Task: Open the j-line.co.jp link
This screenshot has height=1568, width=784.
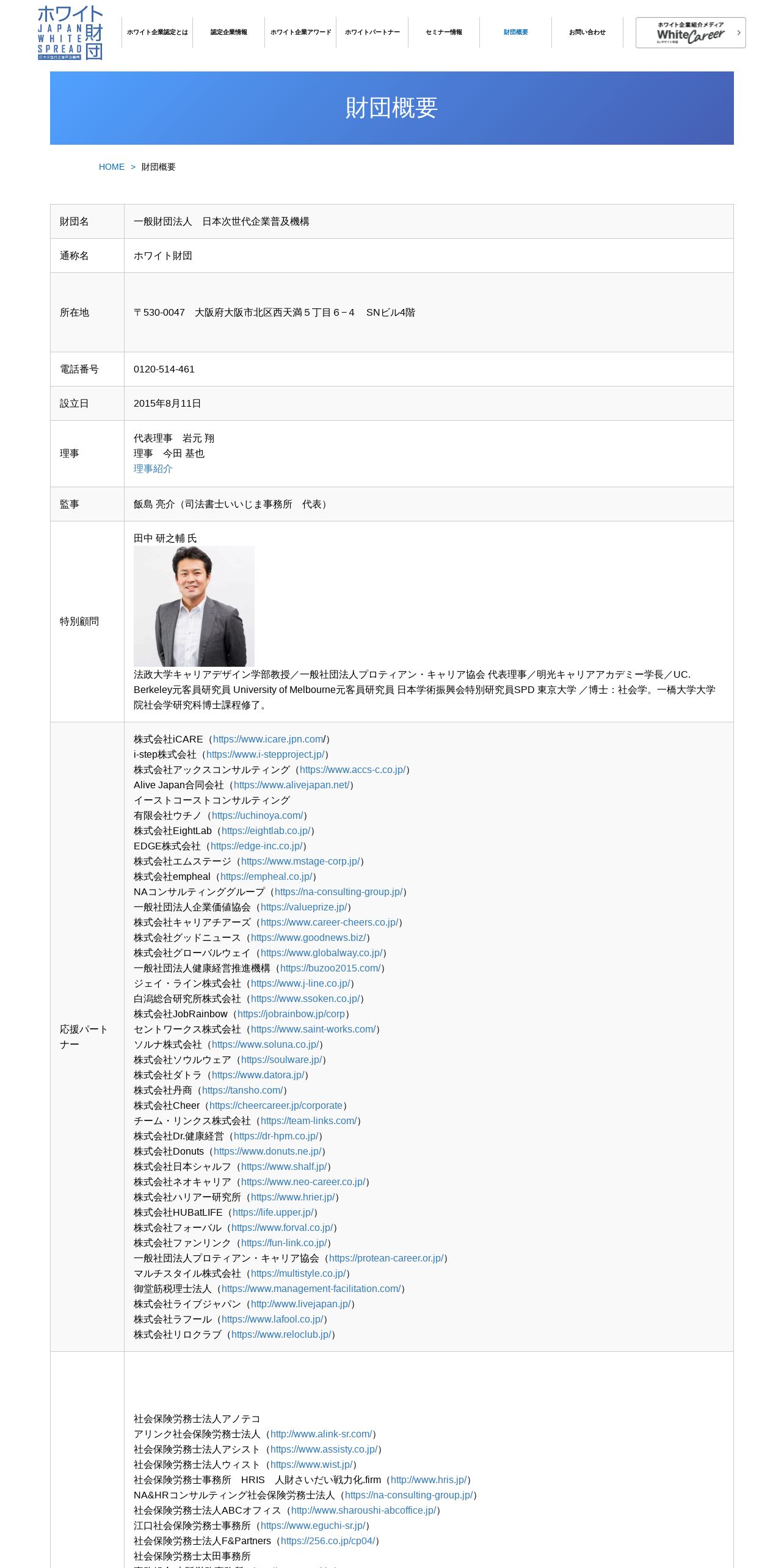Action: point(301,984)
